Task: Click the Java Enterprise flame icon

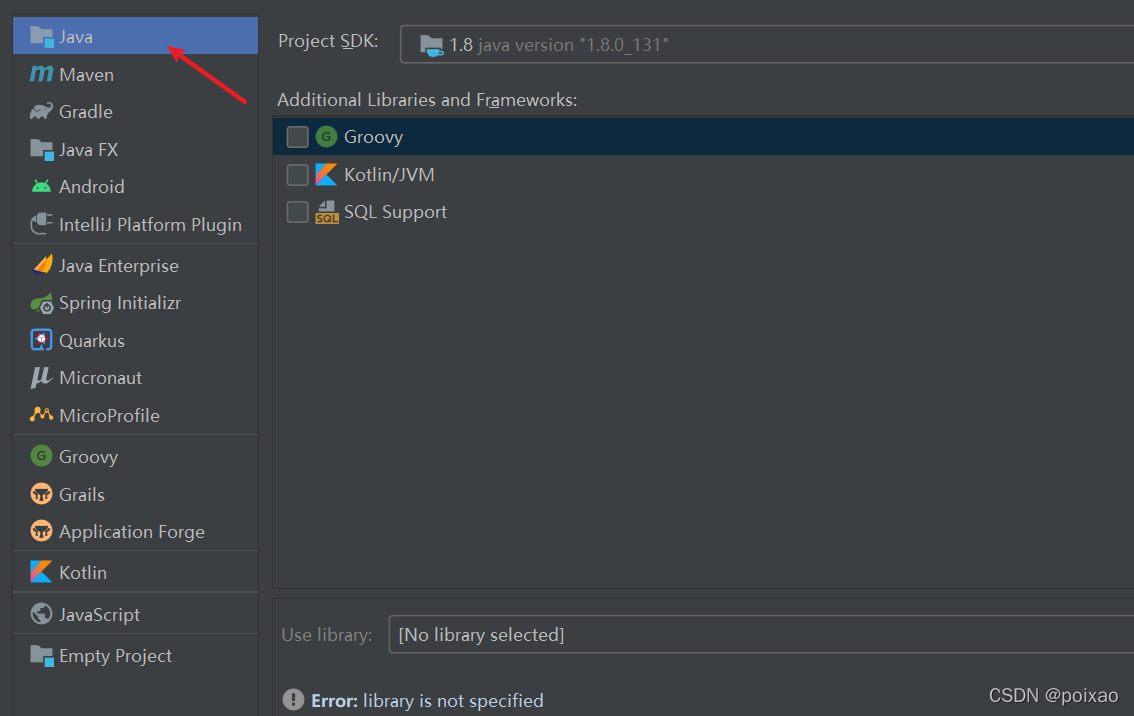Action: (42, 265)
